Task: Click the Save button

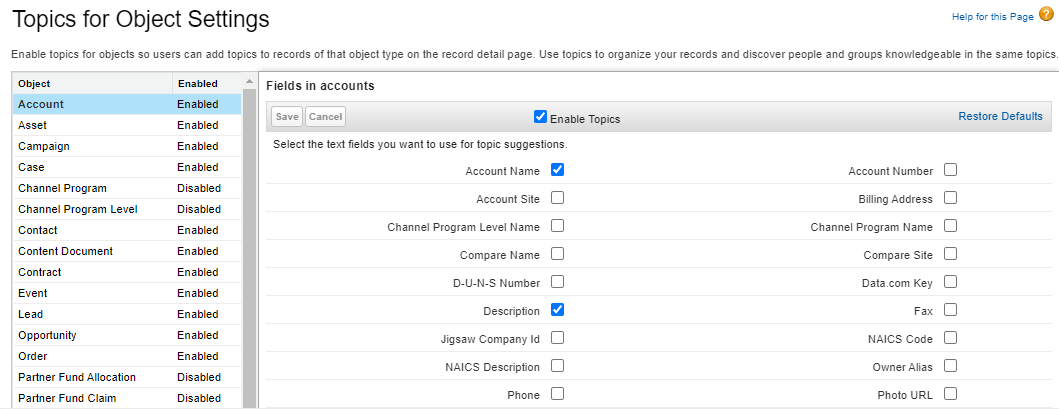Action: tap(287, 117)
